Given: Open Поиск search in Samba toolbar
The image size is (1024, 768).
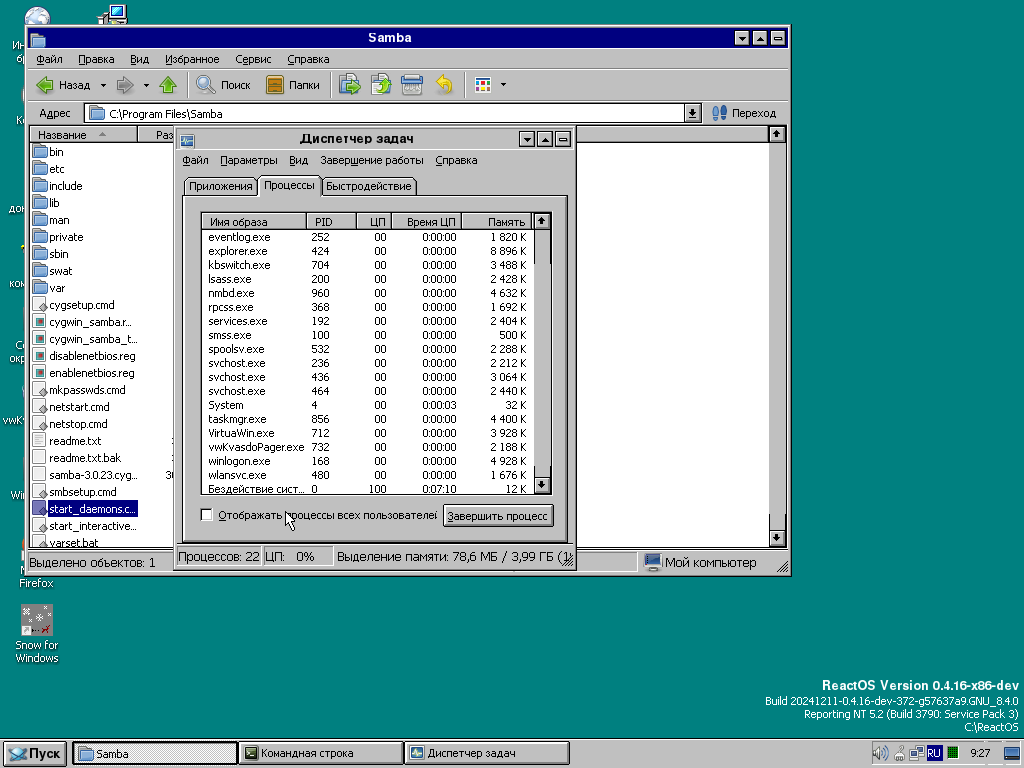Looking at the screenshot, I should point(223,85).
